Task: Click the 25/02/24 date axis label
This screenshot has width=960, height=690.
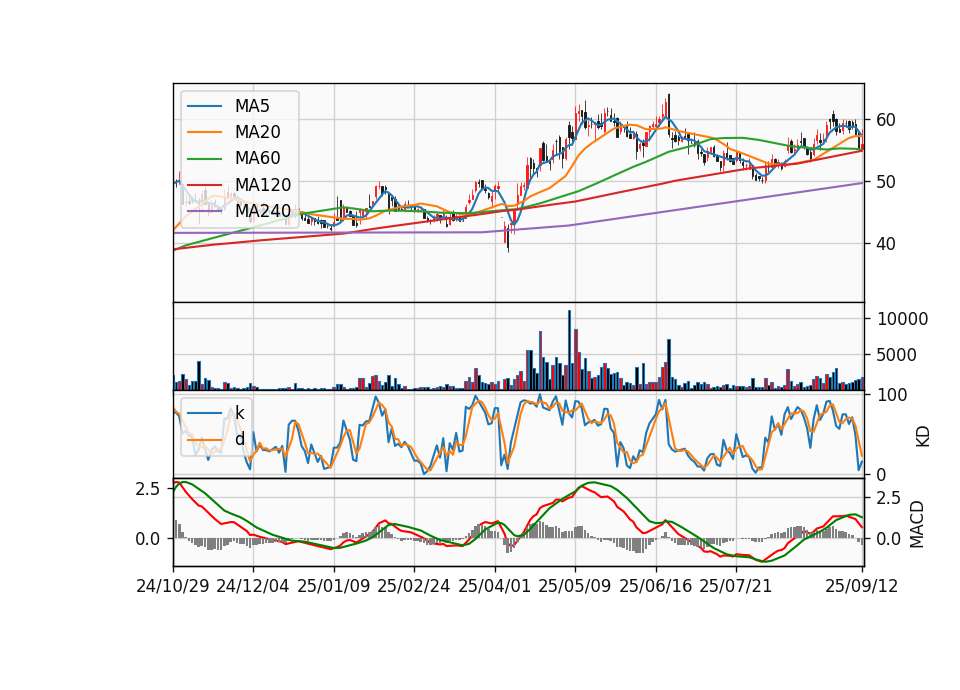Action: click(x=414, y=586)
